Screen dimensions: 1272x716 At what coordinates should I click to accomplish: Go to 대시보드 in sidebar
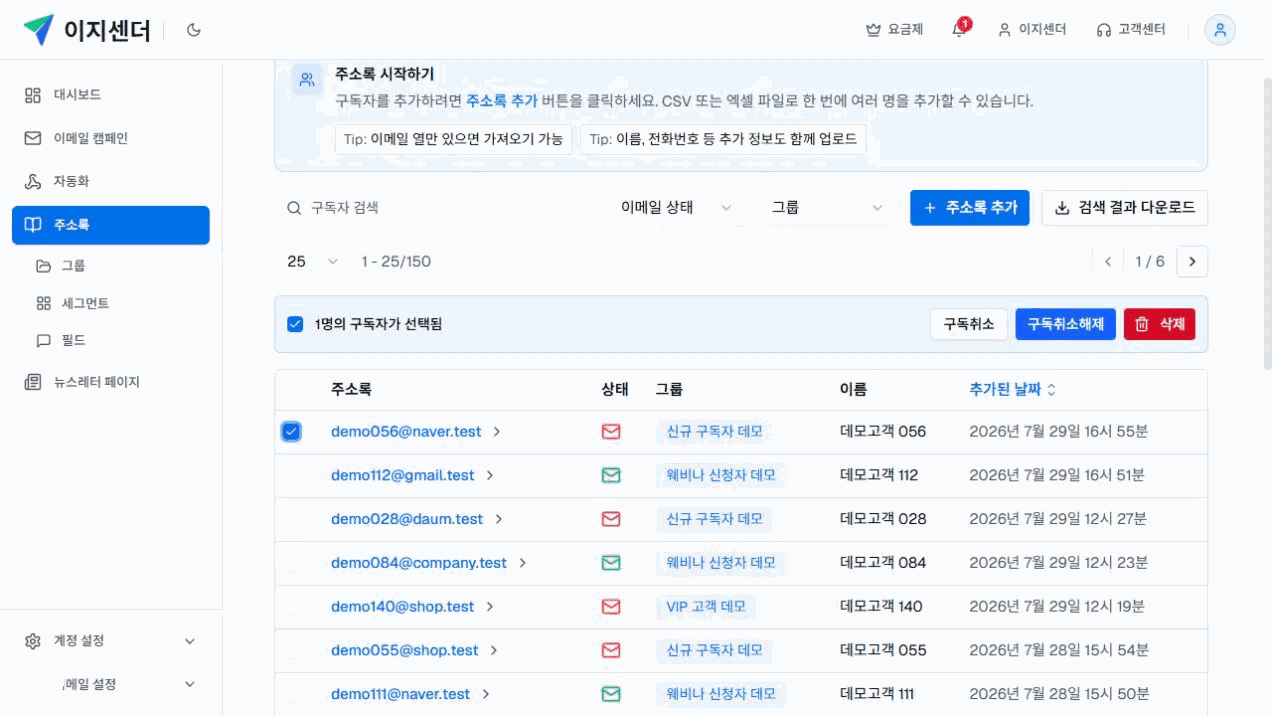[111, 95]
